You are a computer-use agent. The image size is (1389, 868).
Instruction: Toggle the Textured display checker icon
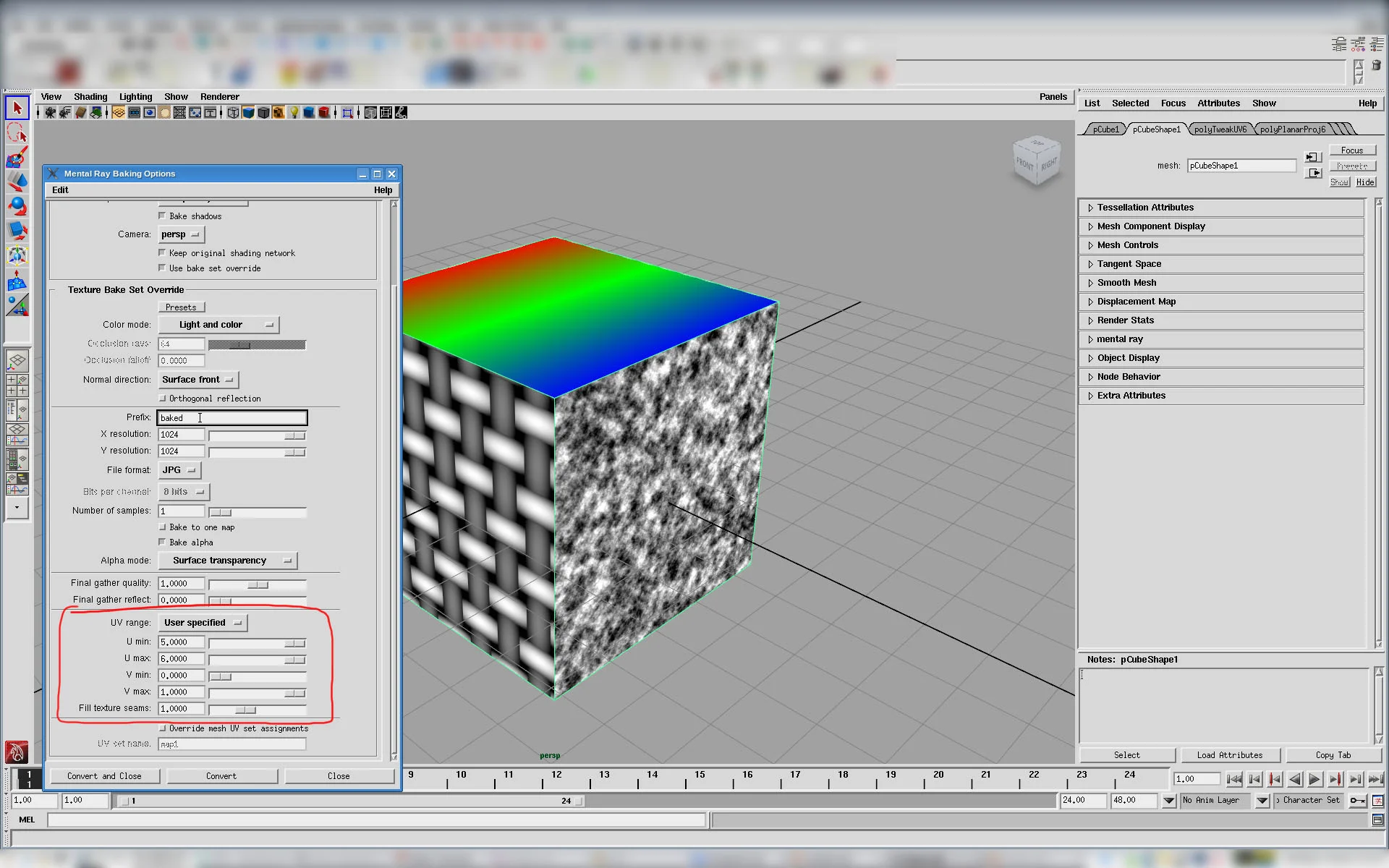tap(279, 113)
